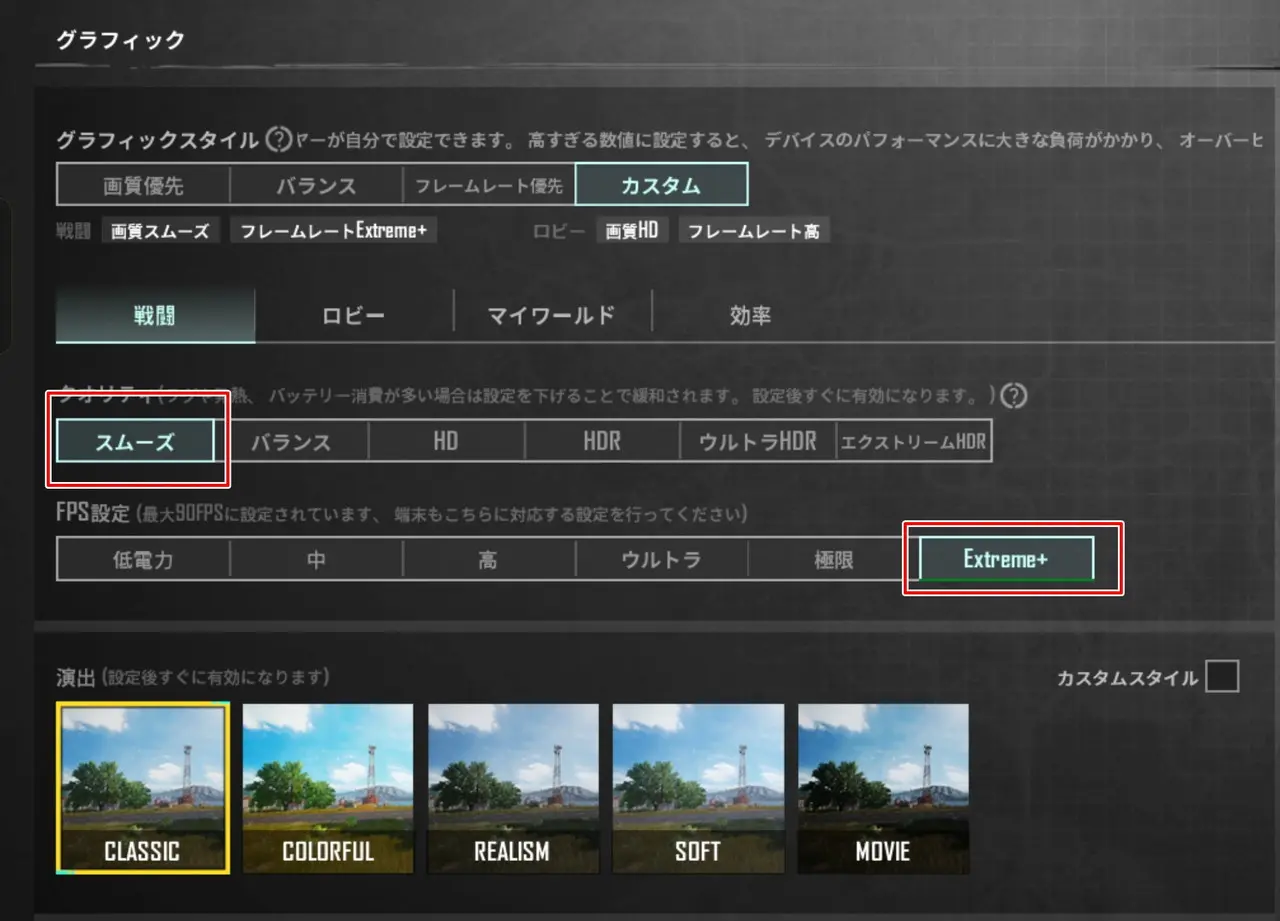Set FPS setting to 低電力
Screen dimensions: 1280x921
click(x=143, y=559)
